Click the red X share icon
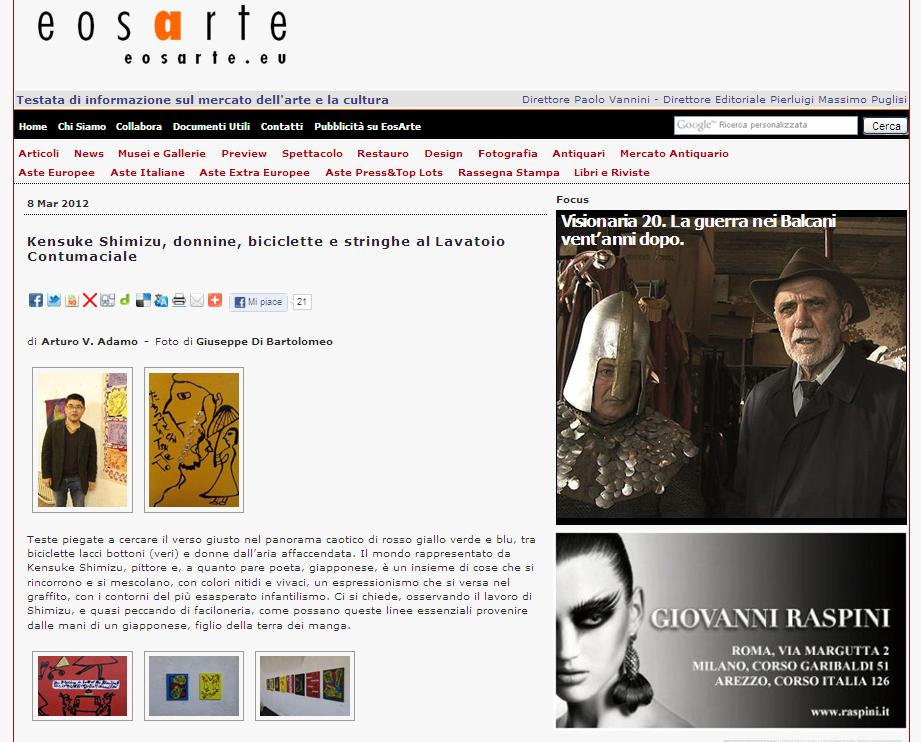This screenshot has height=742, width=921. pos(89,300)
